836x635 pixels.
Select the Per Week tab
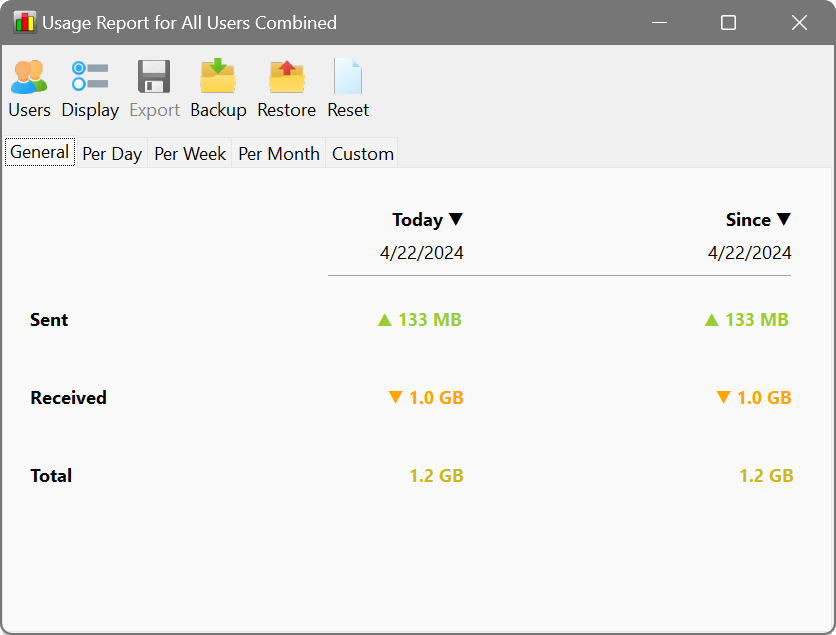click(190, 154)
